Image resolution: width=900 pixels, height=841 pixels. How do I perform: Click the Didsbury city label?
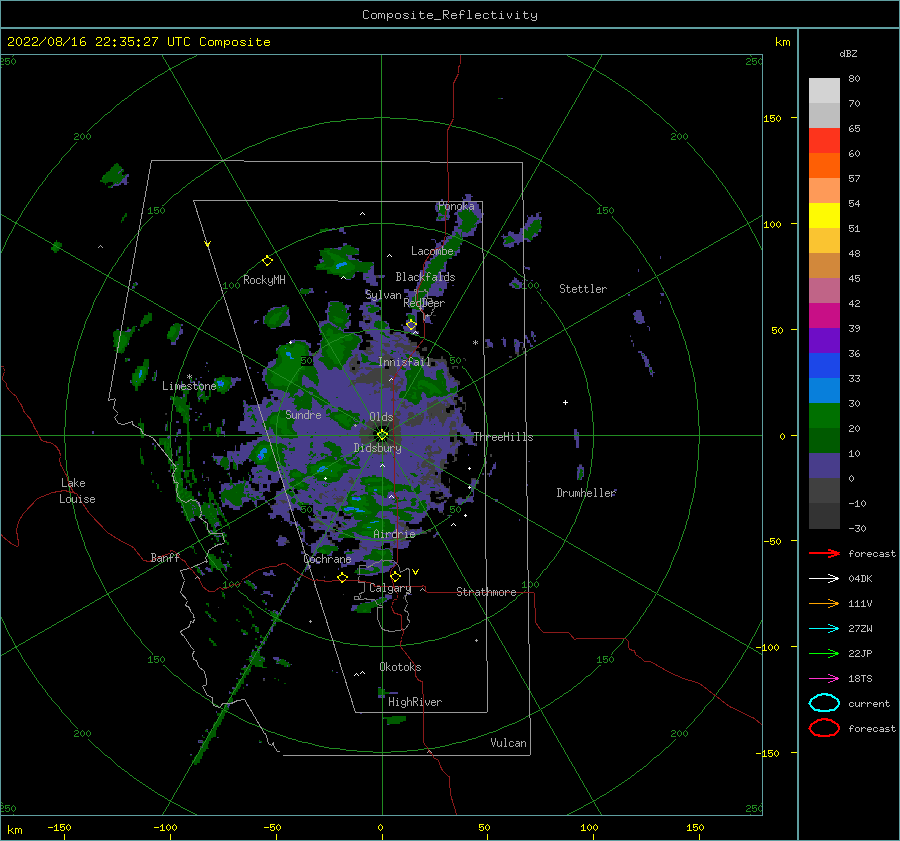tap(377, 448)
